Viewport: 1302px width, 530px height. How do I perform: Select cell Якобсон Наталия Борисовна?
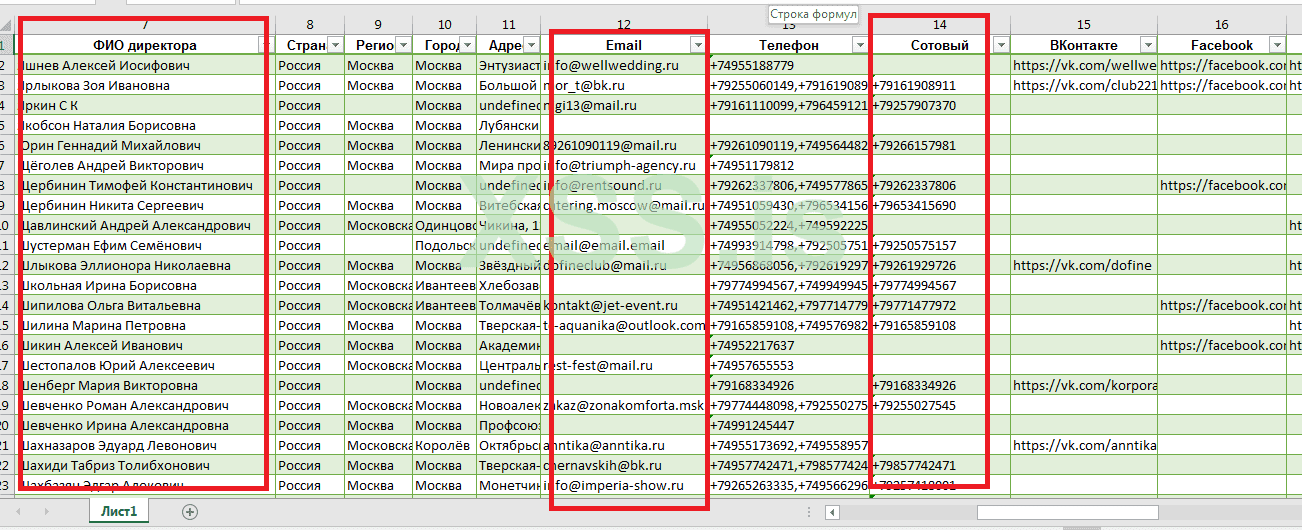pos(145,125)
